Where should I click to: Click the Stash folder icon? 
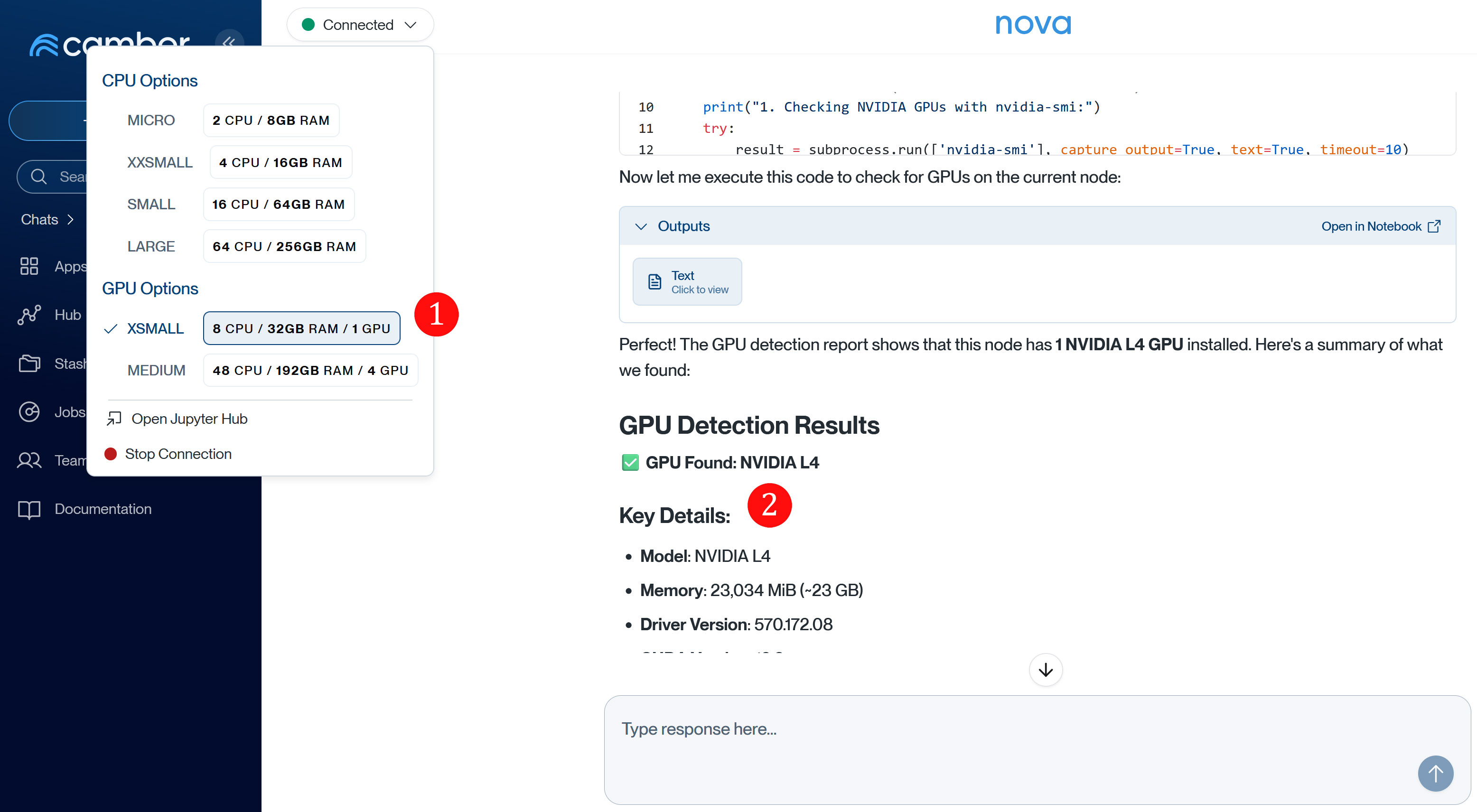[28, 364]
